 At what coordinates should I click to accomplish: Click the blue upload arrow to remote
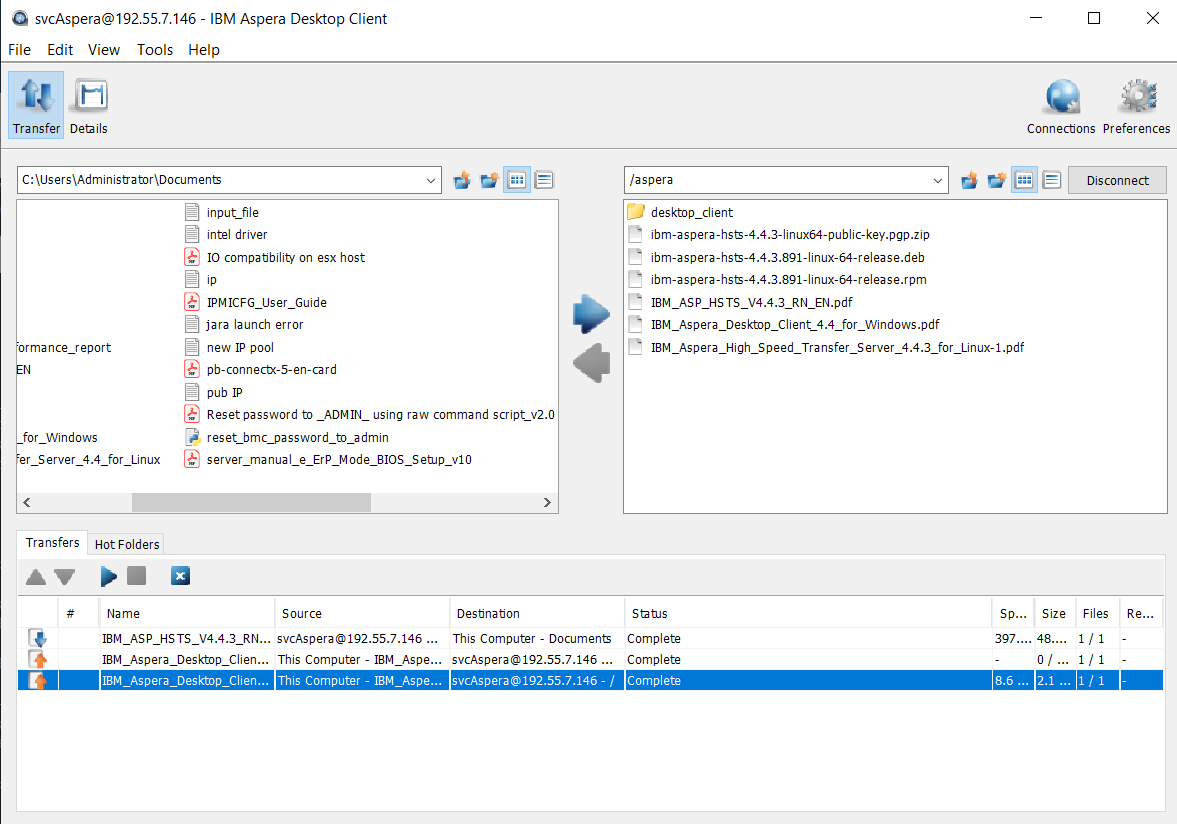(x=591, y=314)
